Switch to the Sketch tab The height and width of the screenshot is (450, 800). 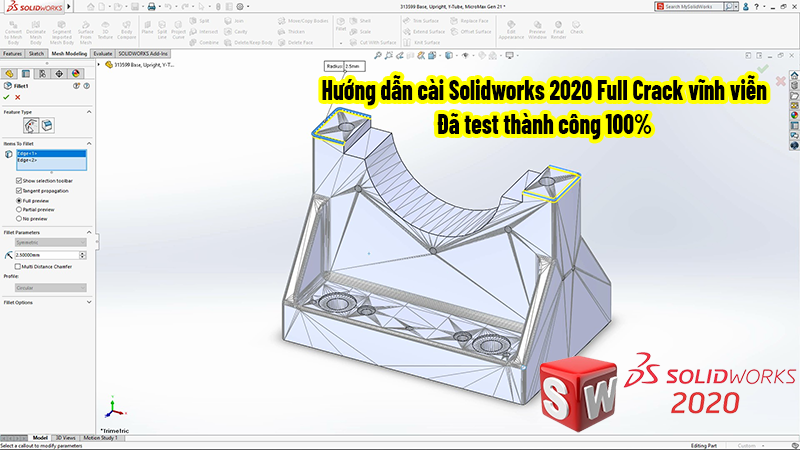tap(36, 54)
